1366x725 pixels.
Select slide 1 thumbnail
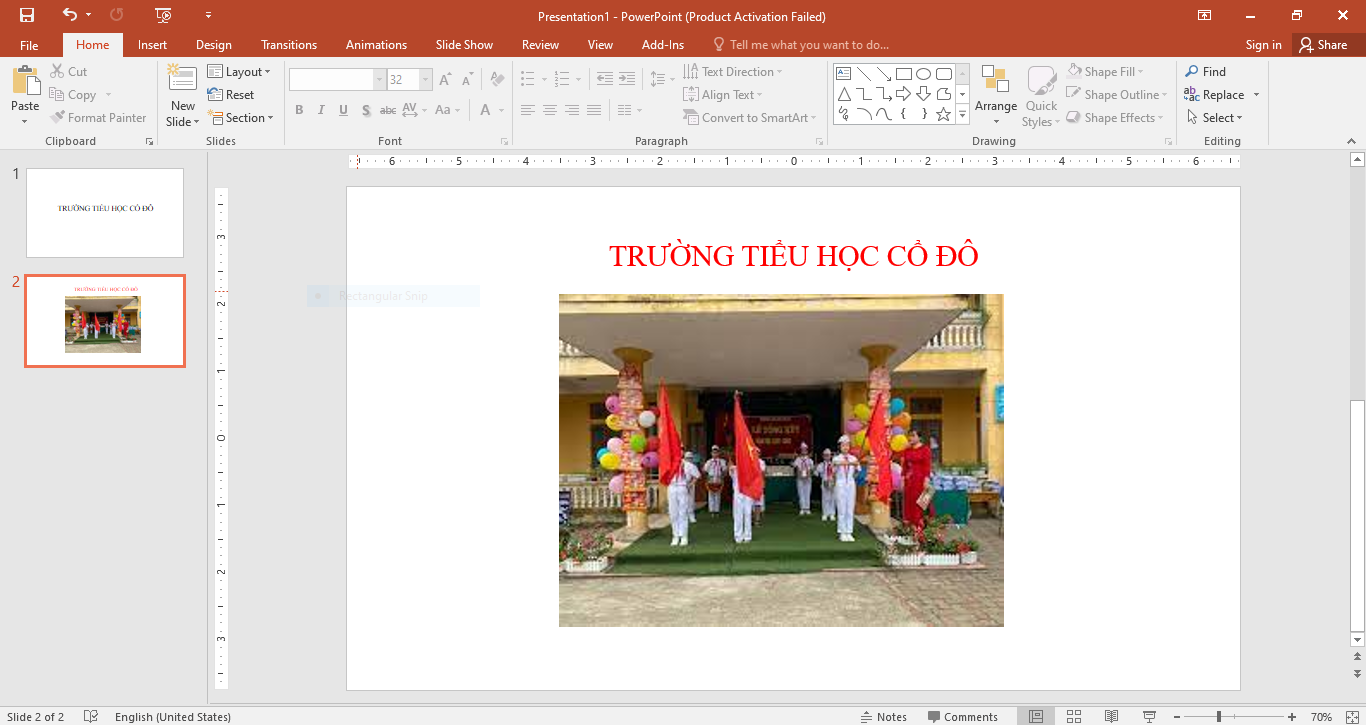point(105,212)
